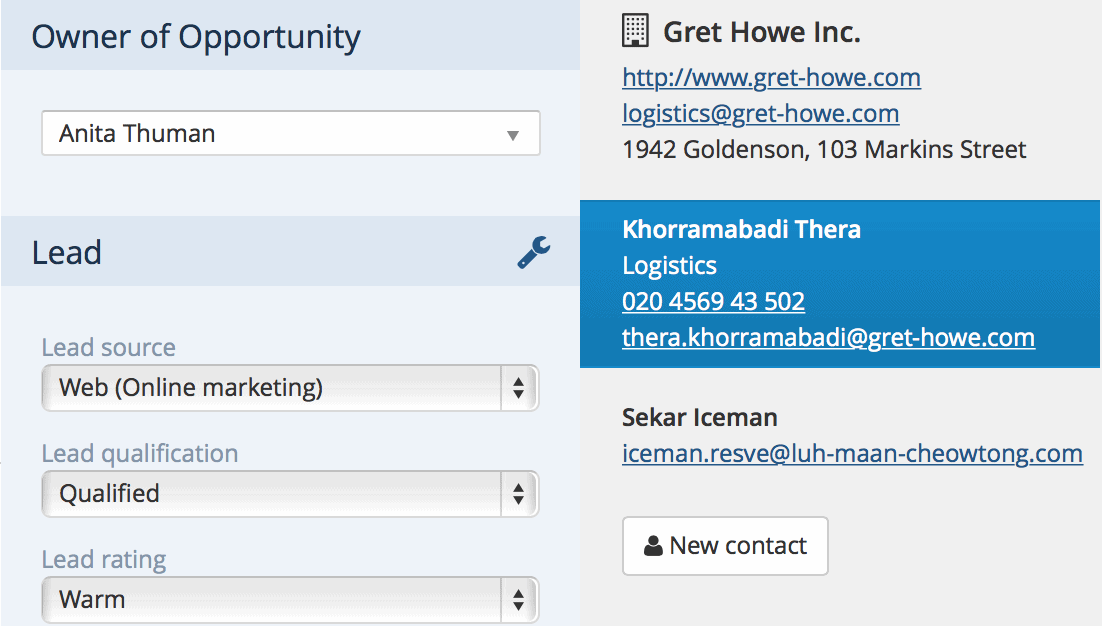Screen dimensions: 1102x626
Task: Select the Sekar Iceman contact name
Action: click(699, 417)
